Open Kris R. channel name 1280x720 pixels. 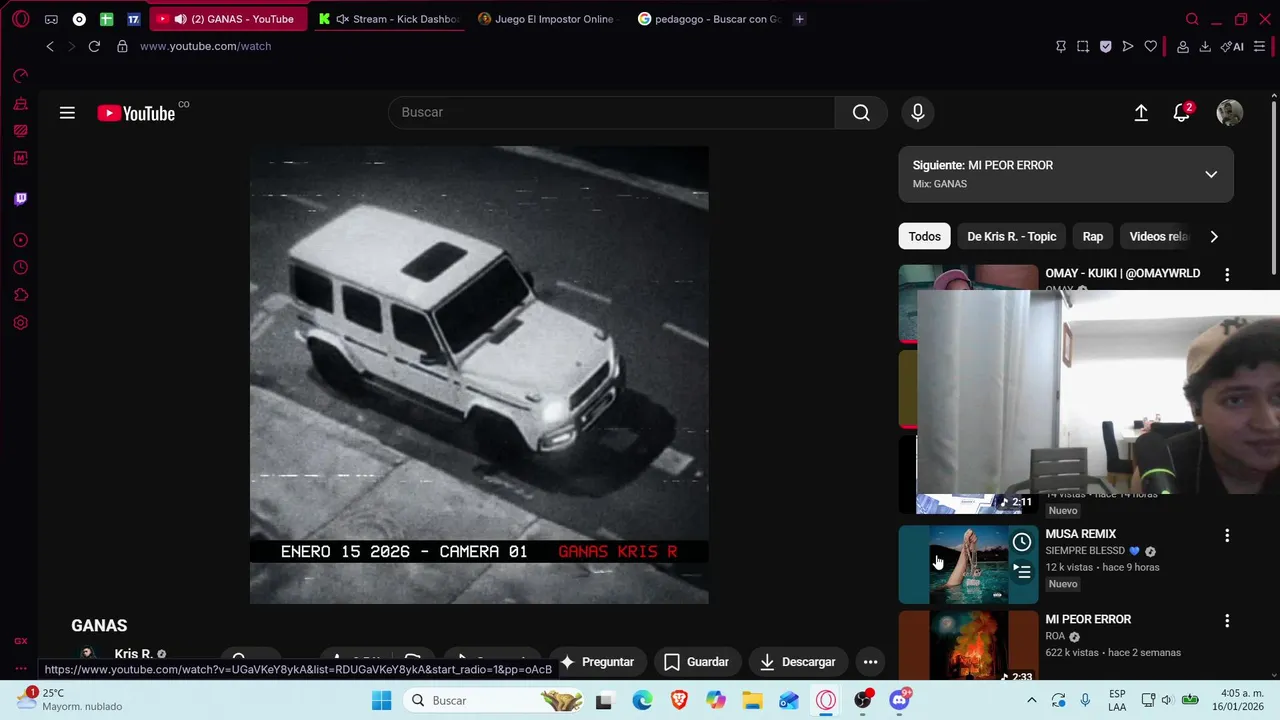coord(133,654)
